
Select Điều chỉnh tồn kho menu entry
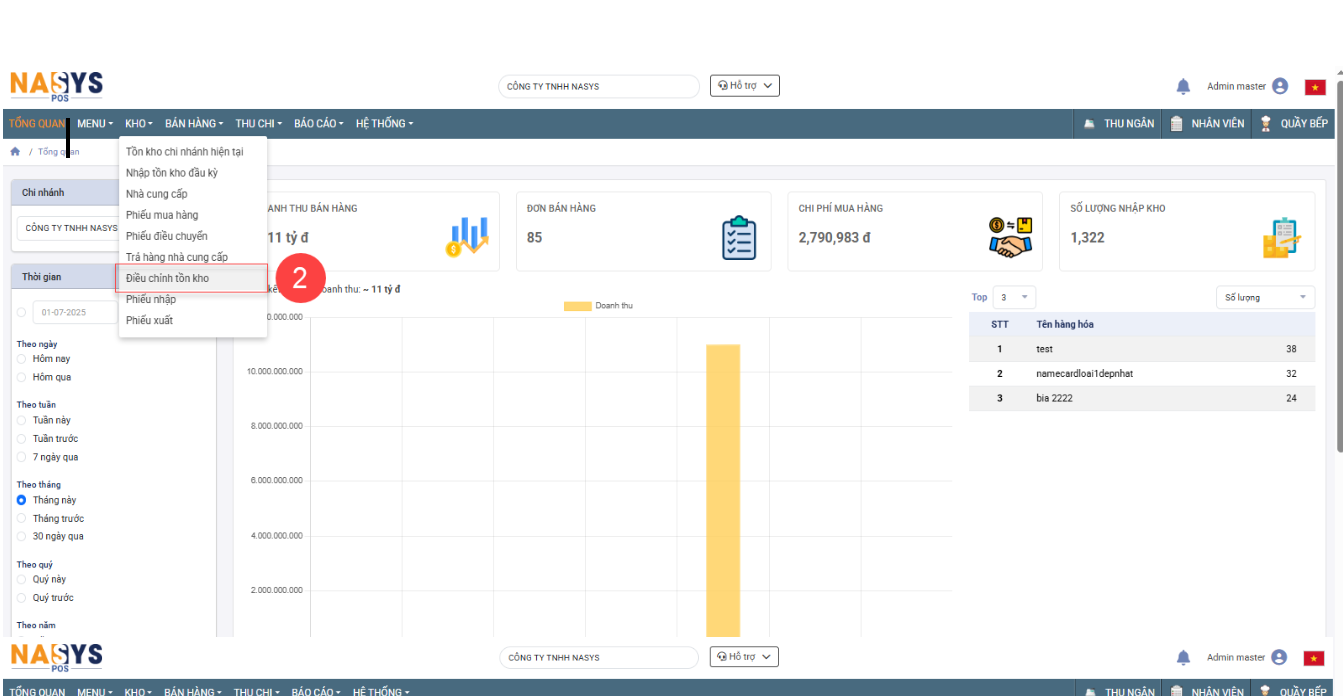click(167, 278)
